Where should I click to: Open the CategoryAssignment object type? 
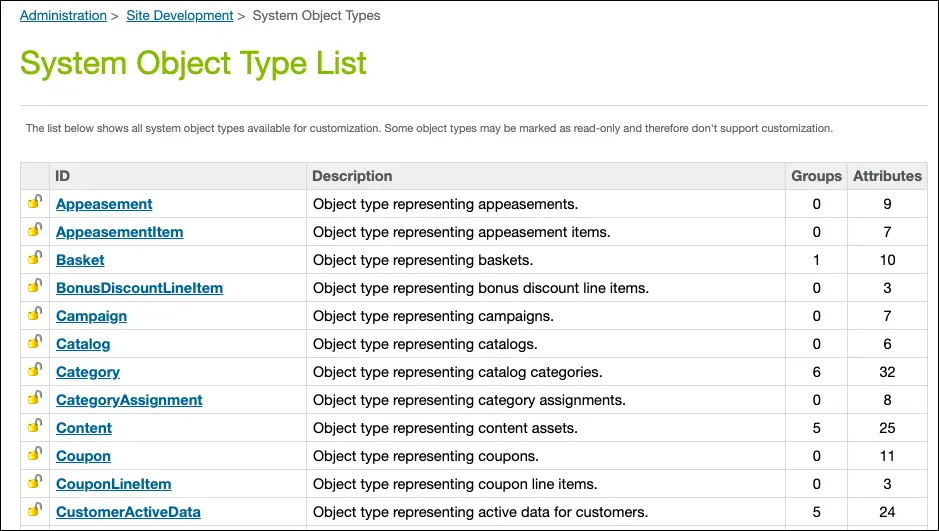point(129,400)
